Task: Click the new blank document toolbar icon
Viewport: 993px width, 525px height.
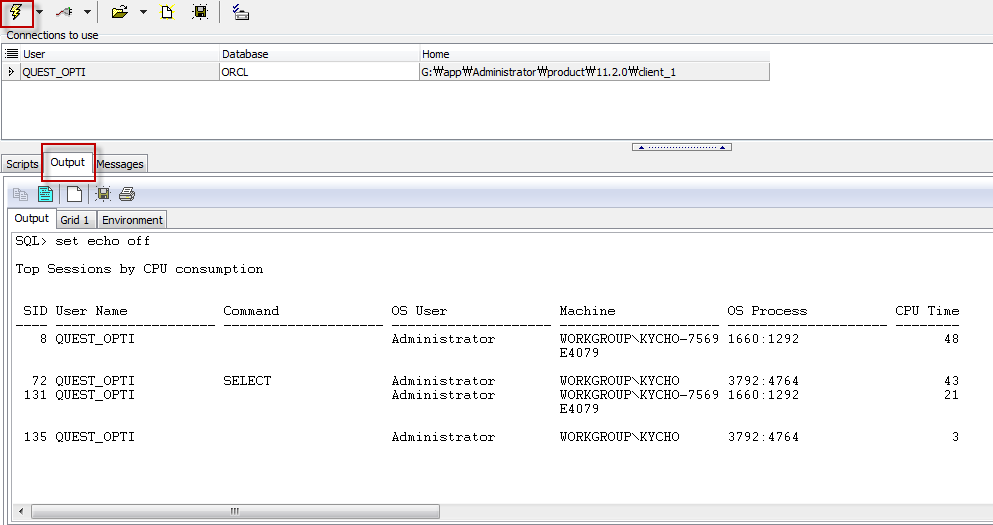Action: [168, 13]
